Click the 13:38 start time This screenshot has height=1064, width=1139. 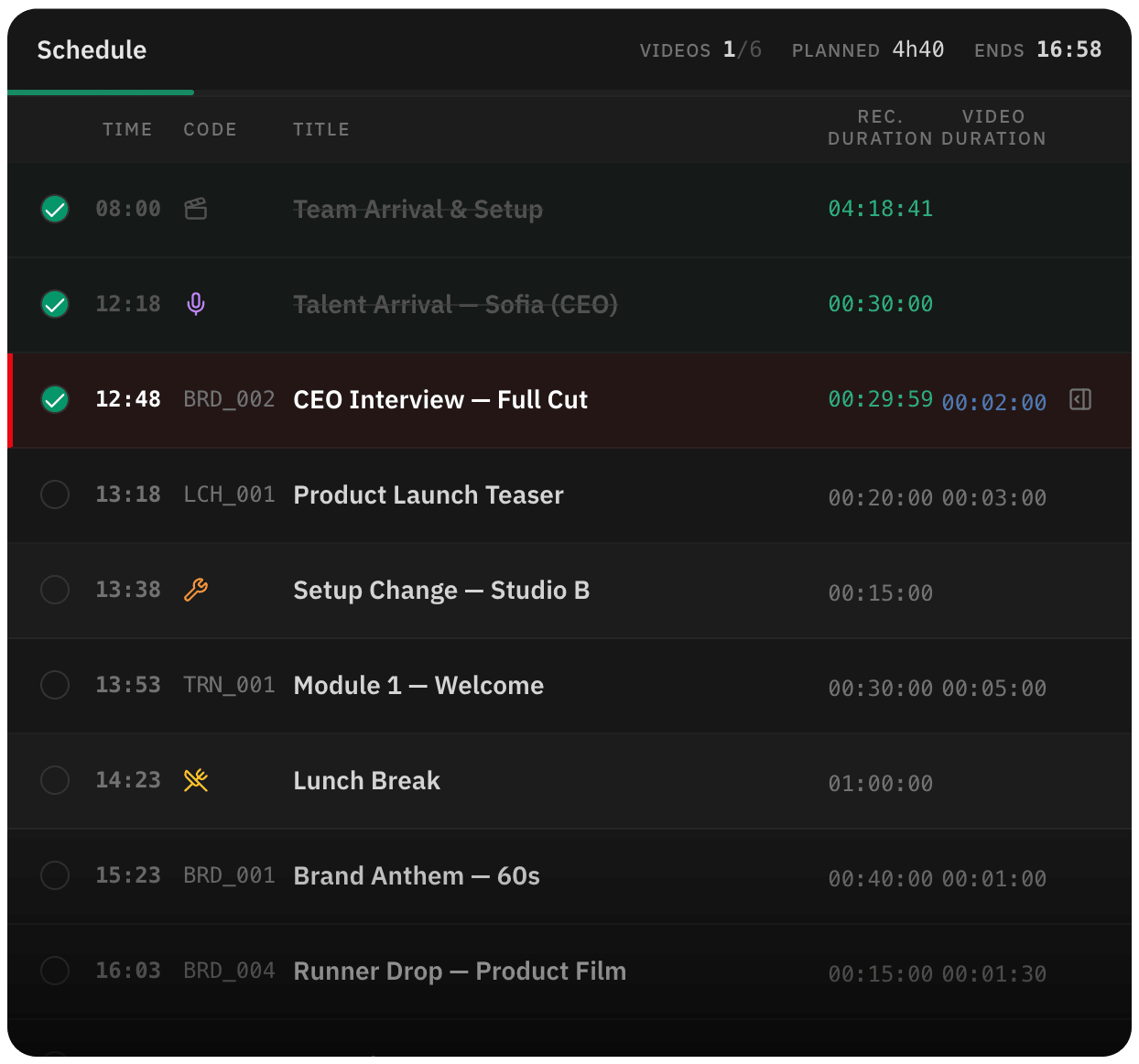point(128,590)
